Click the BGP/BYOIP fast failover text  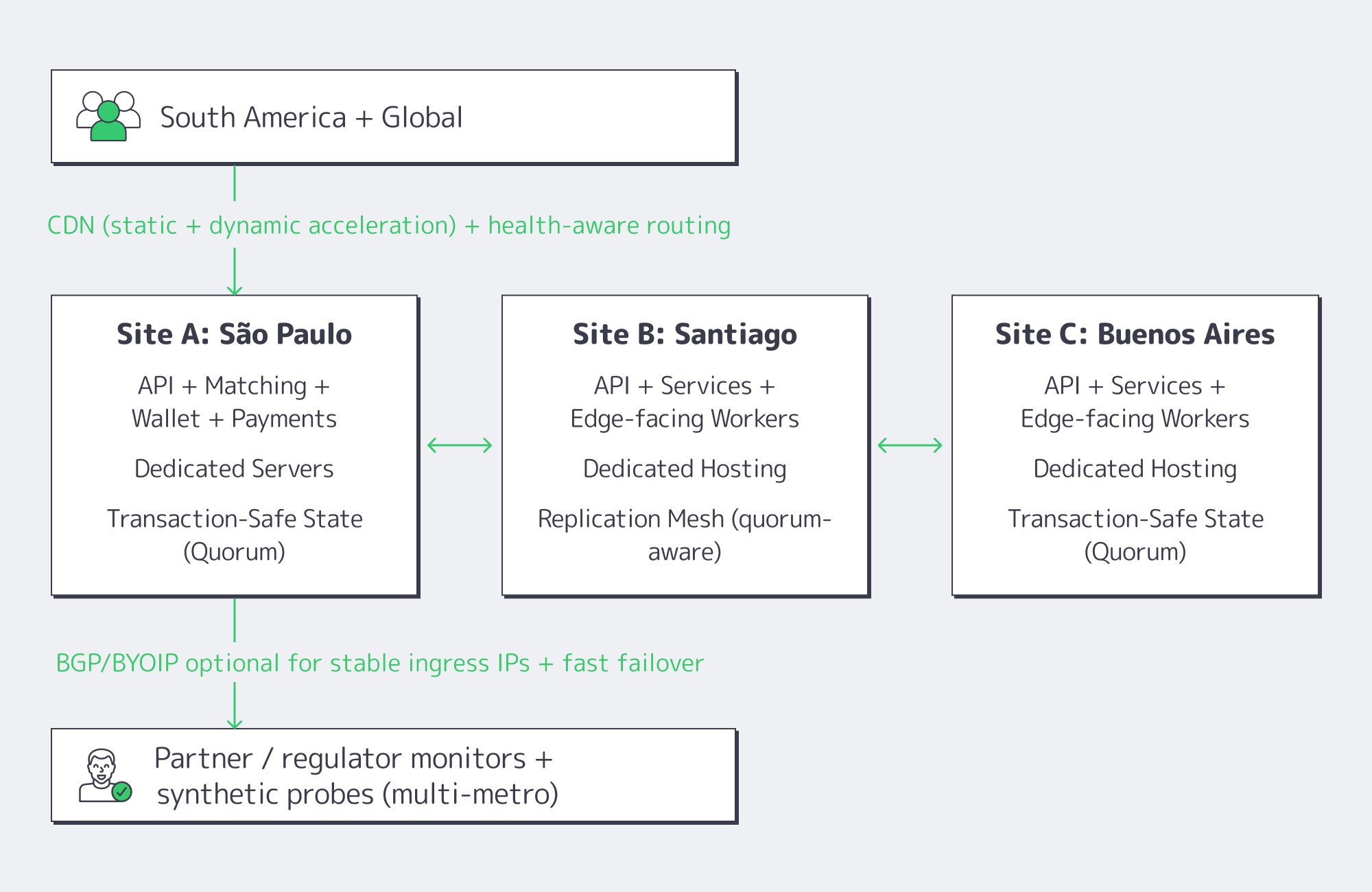pos(379,663)
